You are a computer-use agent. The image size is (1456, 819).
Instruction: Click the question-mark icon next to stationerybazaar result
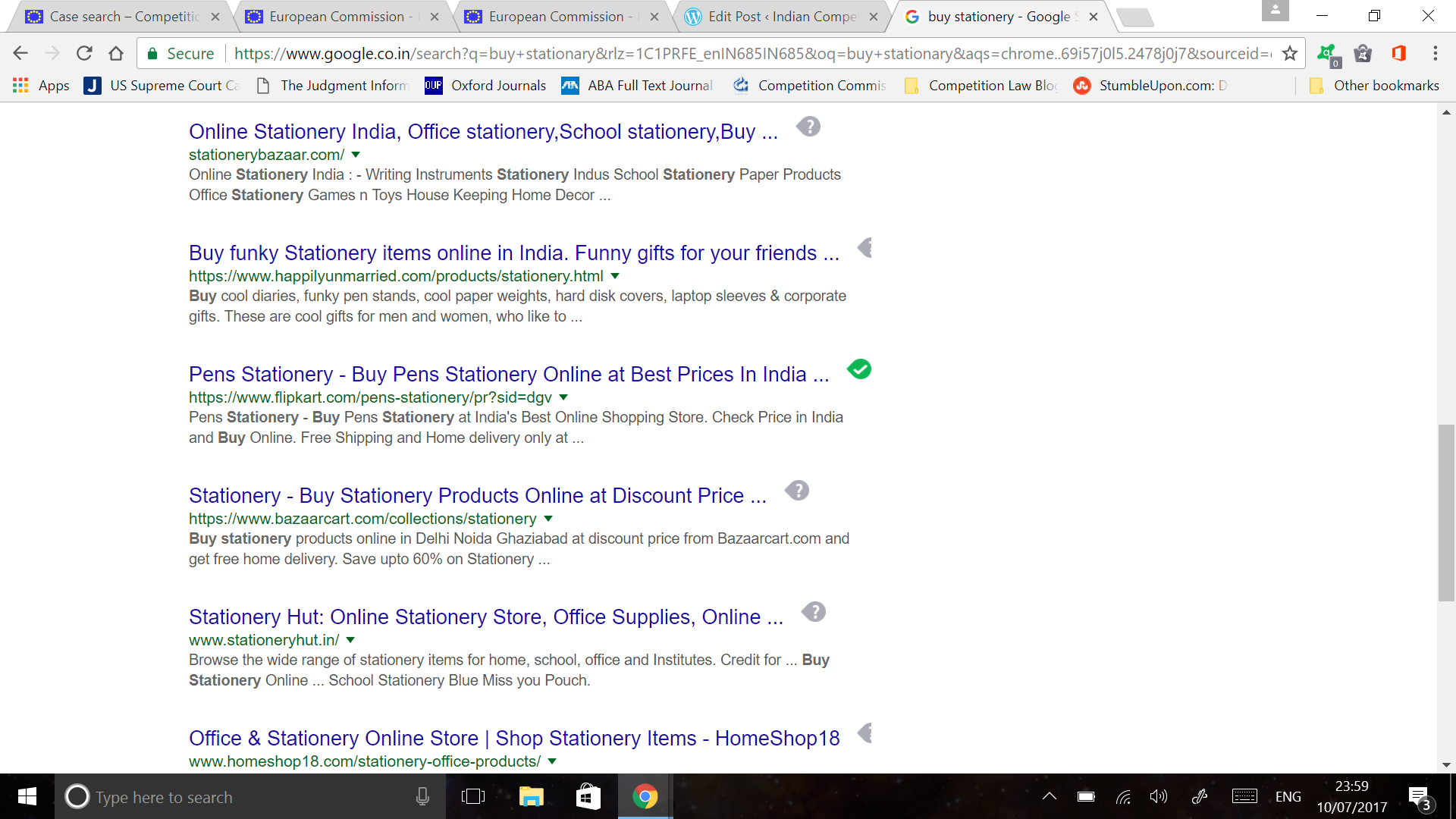tap(808, 126)
